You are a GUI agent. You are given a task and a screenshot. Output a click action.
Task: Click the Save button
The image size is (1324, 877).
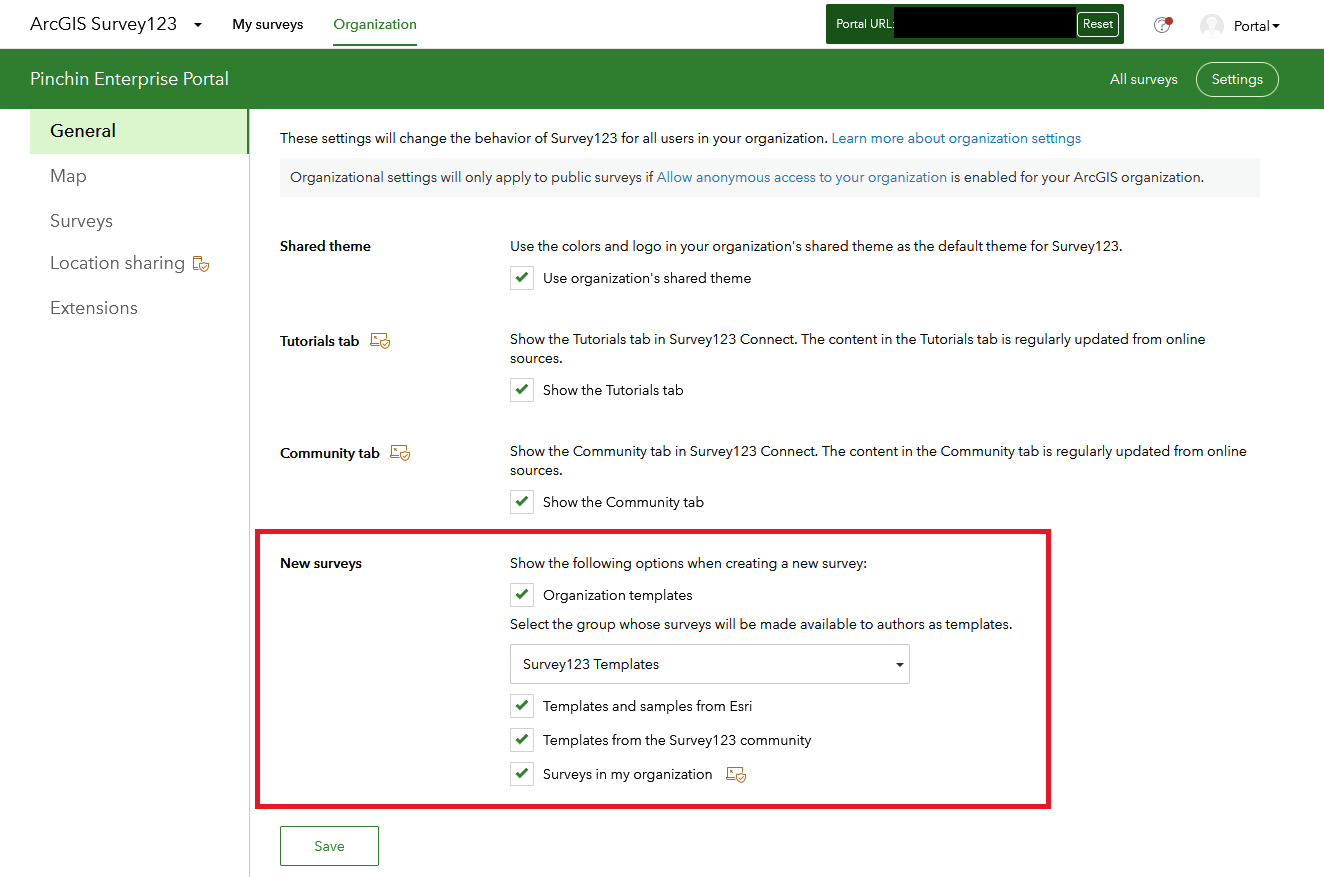329,845
